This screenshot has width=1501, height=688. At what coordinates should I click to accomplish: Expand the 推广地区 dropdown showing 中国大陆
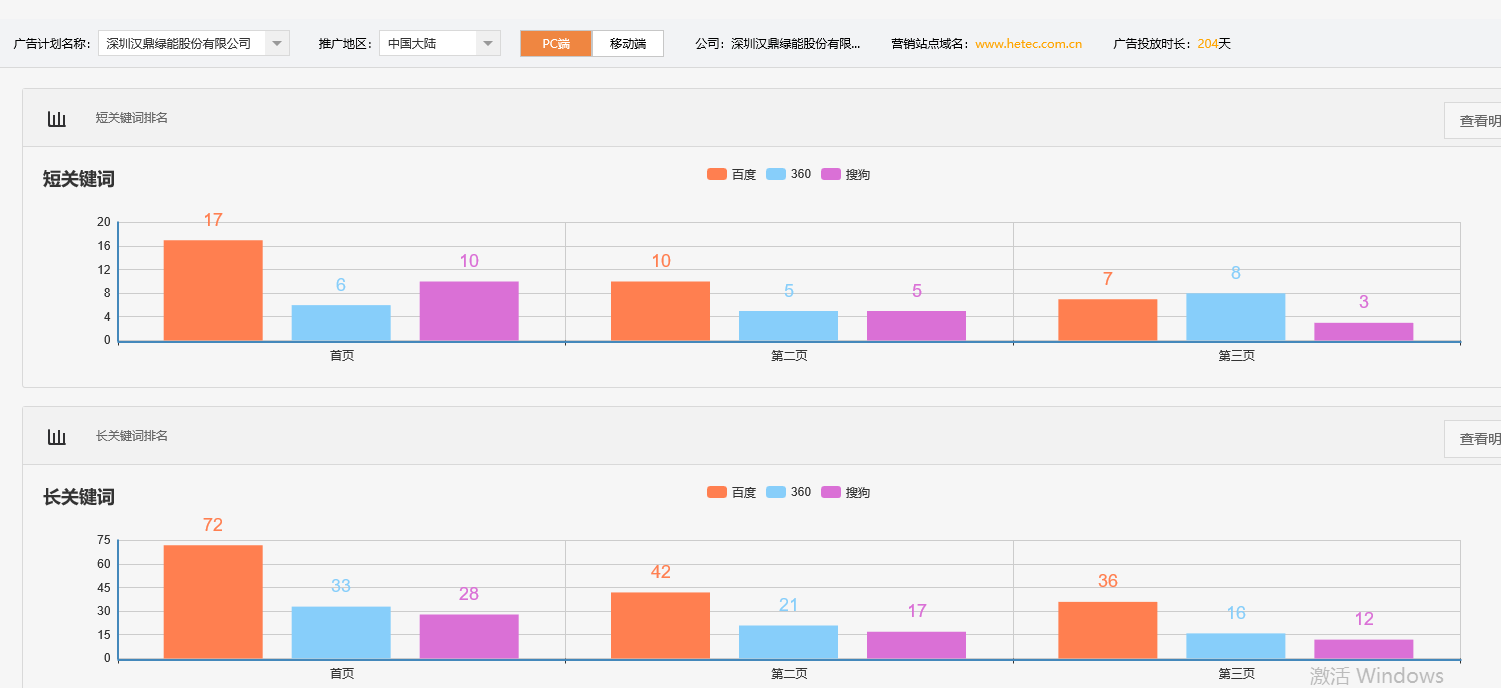[x=487, y=44]
